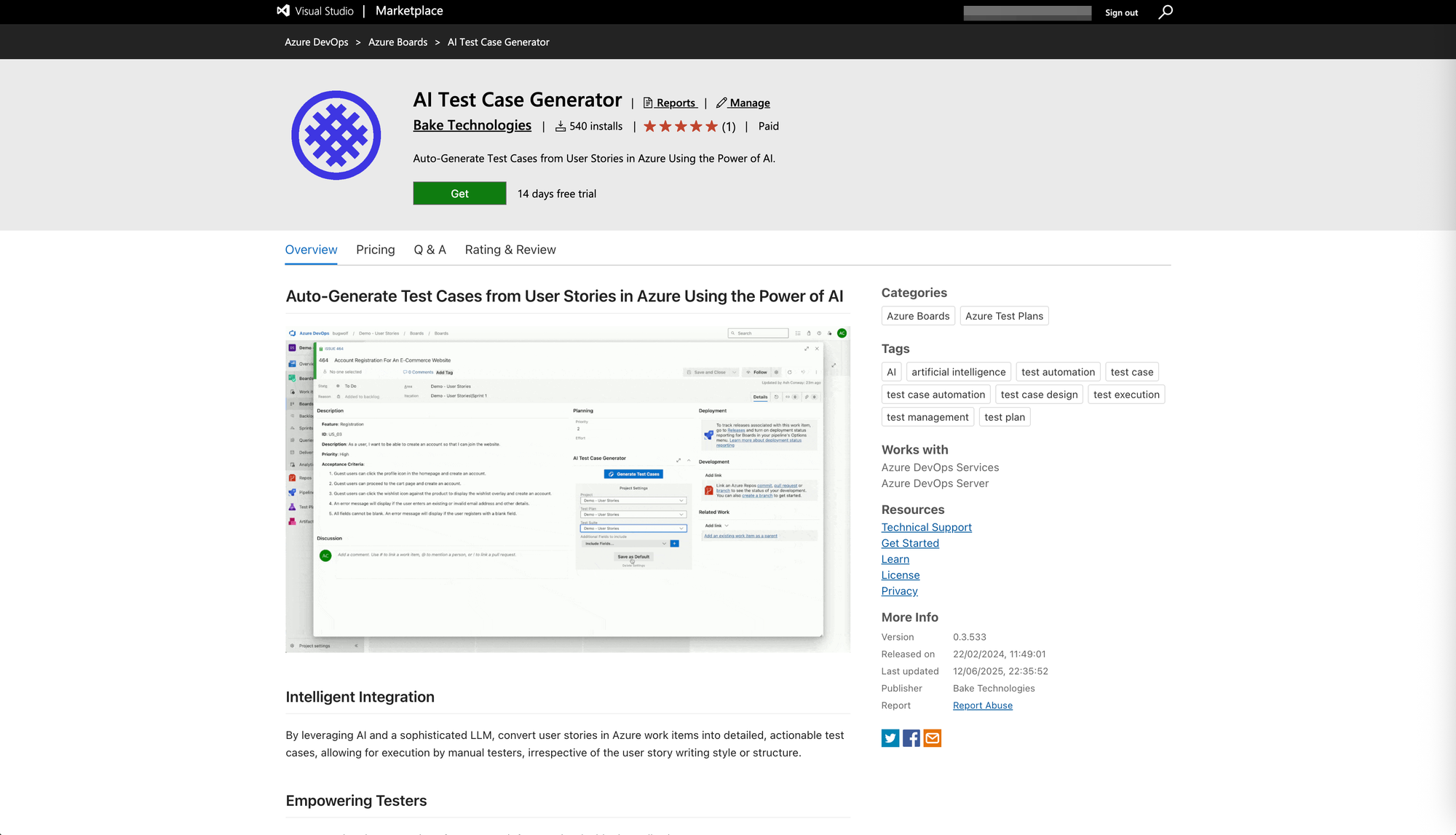Click the released date 22/02/2024, 11:49:01
Screen dimensions: 1456x835
click(x=999, y=654)
